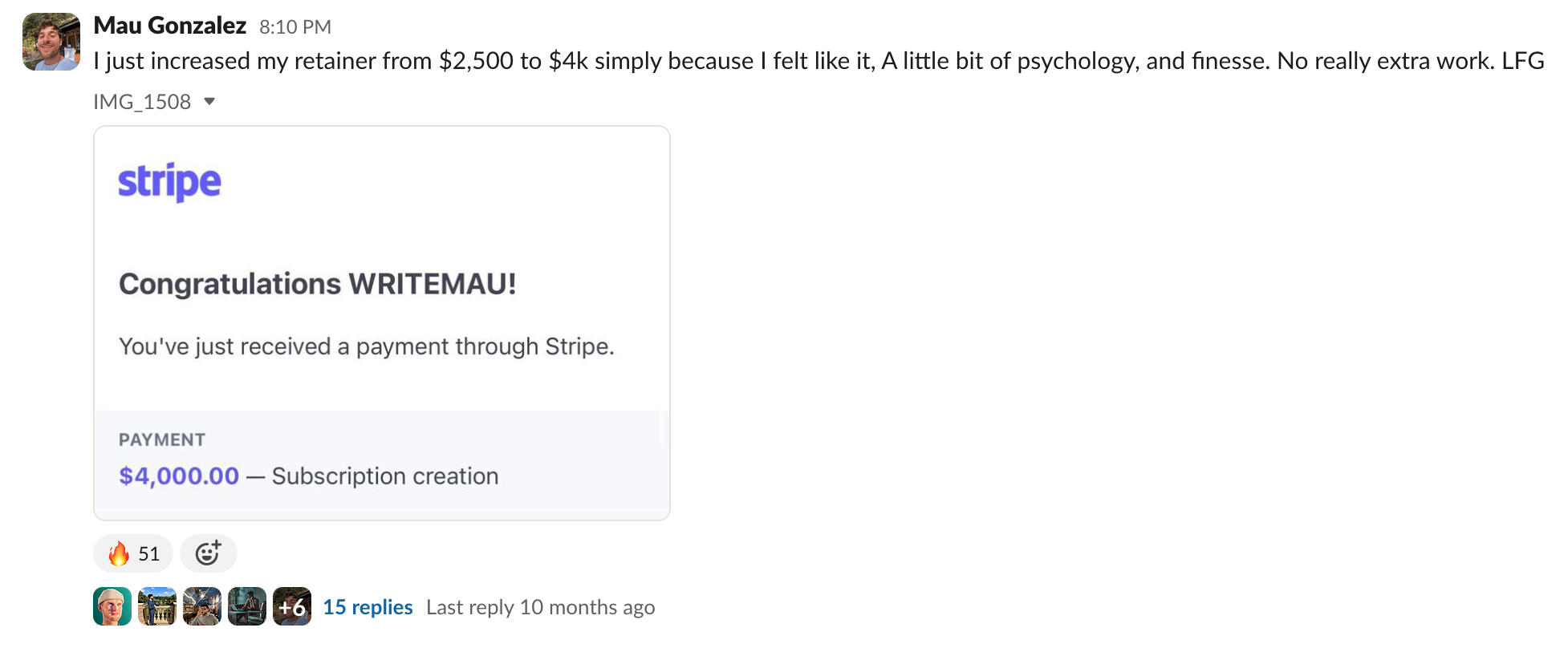Click the IMG_1508 file name label
This screenshot has width=1568, height=648.
142,102
